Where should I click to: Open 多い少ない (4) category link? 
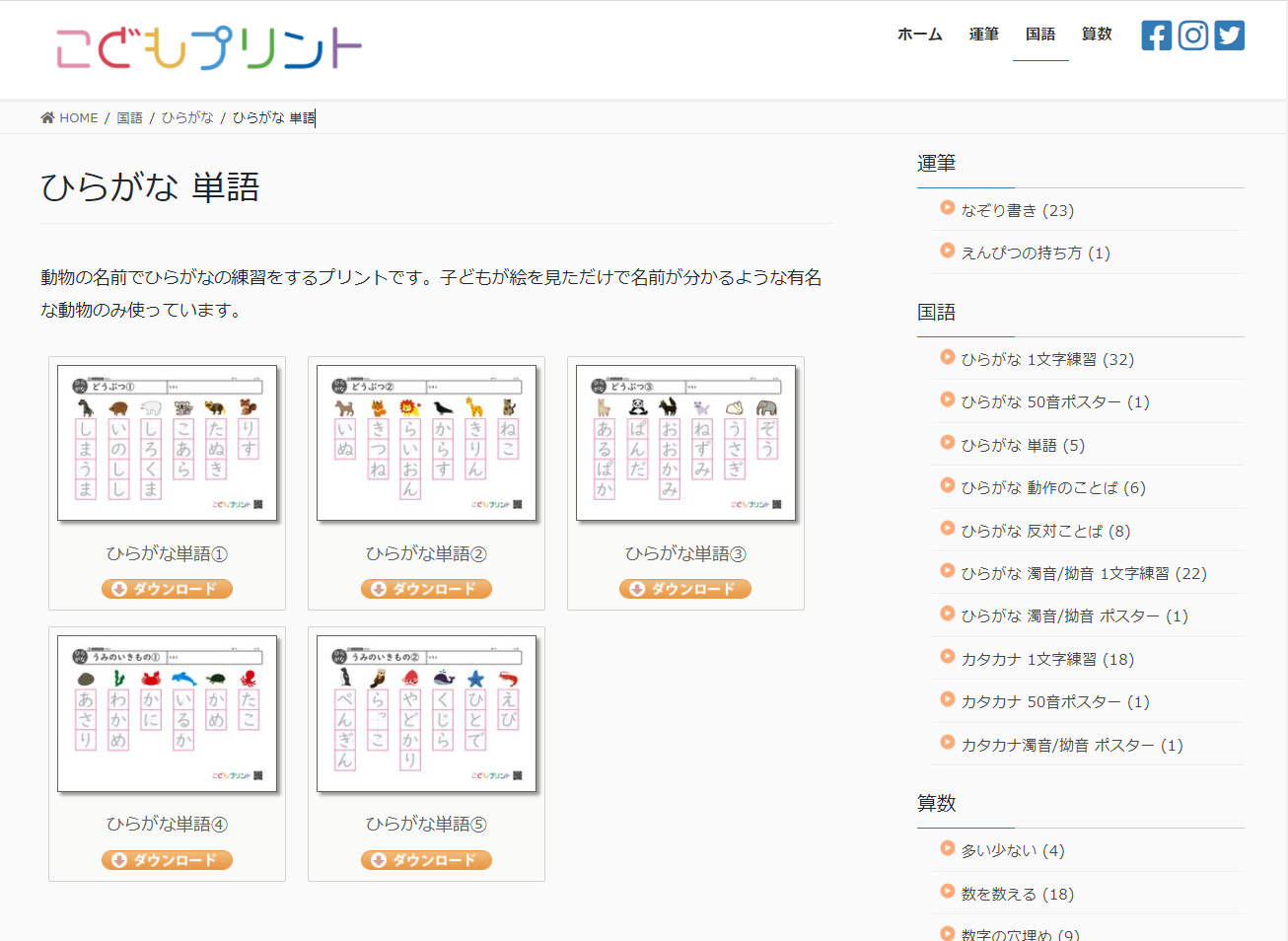(1013, 851)
